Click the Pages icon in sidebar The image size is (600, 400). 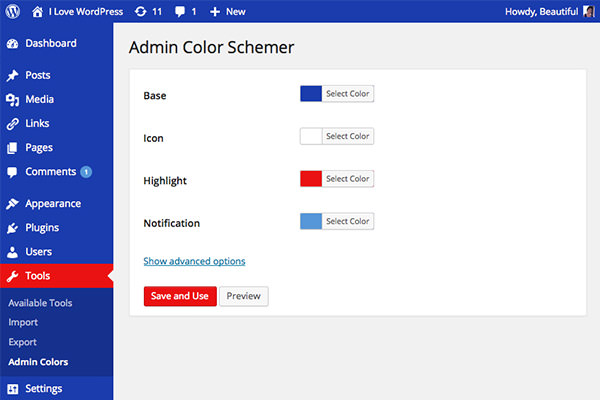[12, 148]
